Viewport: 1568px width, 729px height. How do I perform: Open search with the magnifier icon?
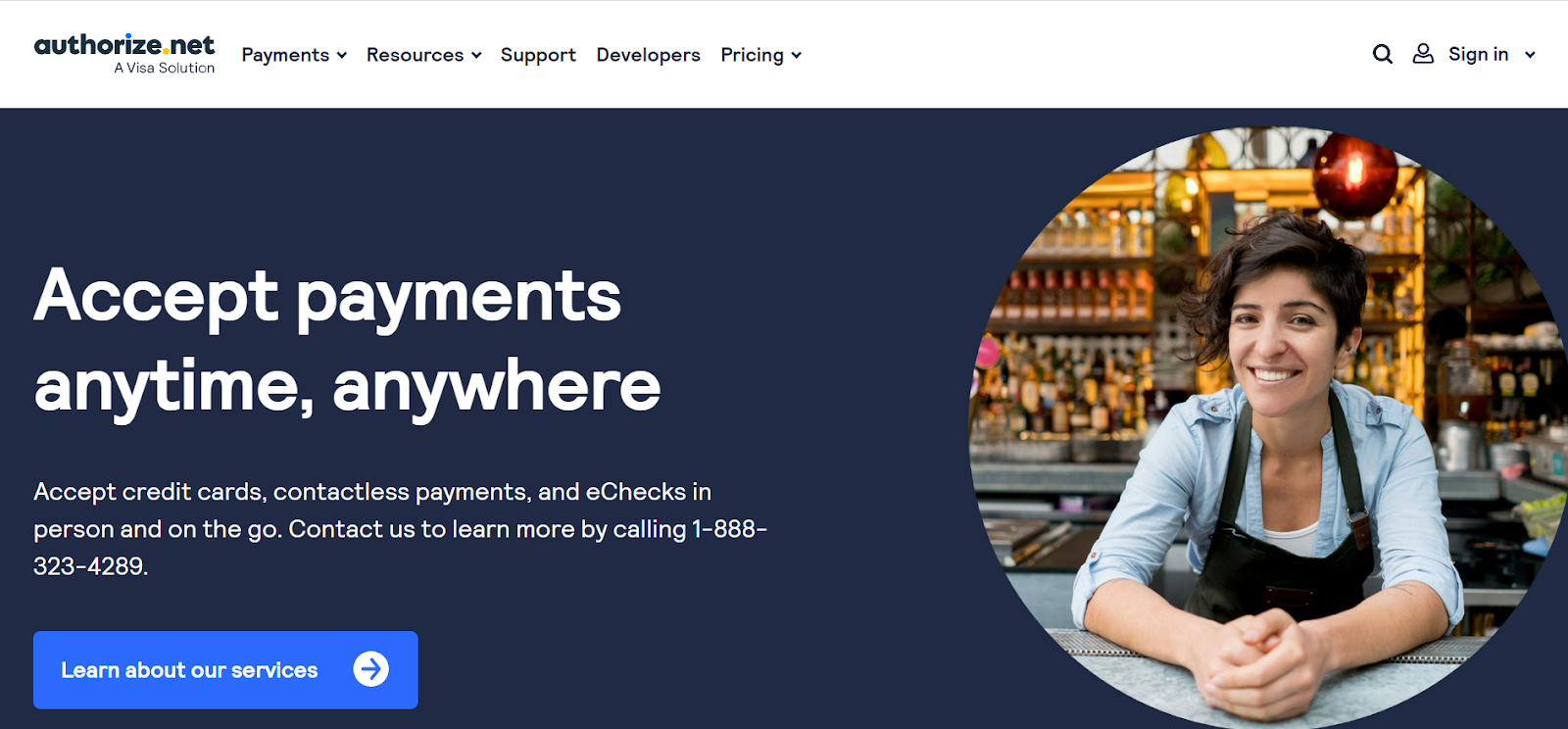point(1383,54)
